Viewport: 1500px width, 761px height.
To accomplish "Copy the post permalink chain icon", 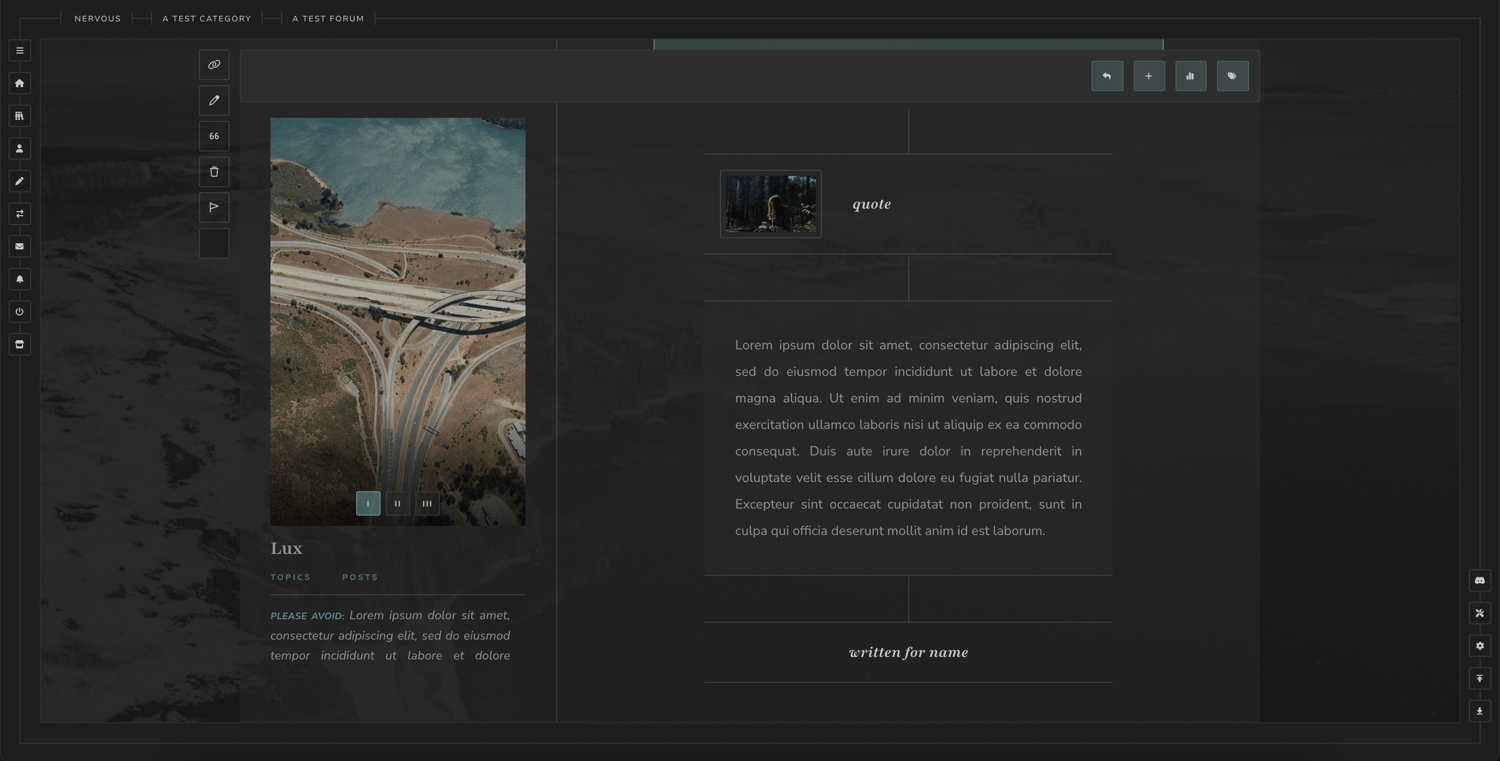I will pos(214,65).
